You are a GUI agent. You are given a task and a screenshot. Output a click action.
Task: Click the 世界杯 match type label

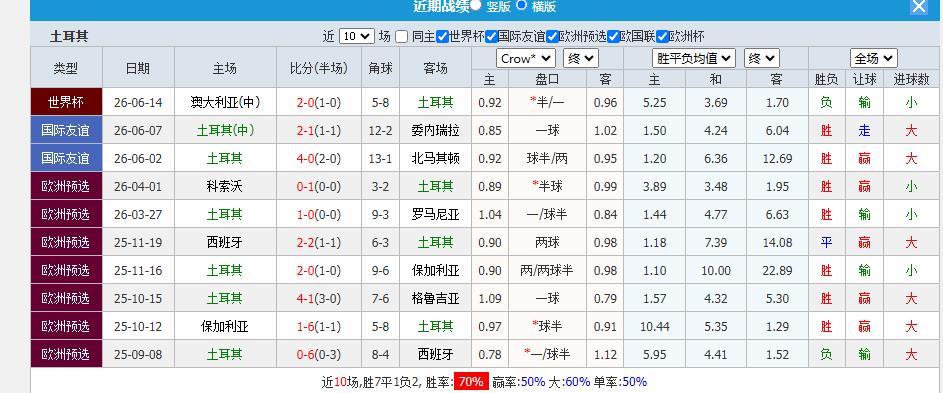pos(66,102)
